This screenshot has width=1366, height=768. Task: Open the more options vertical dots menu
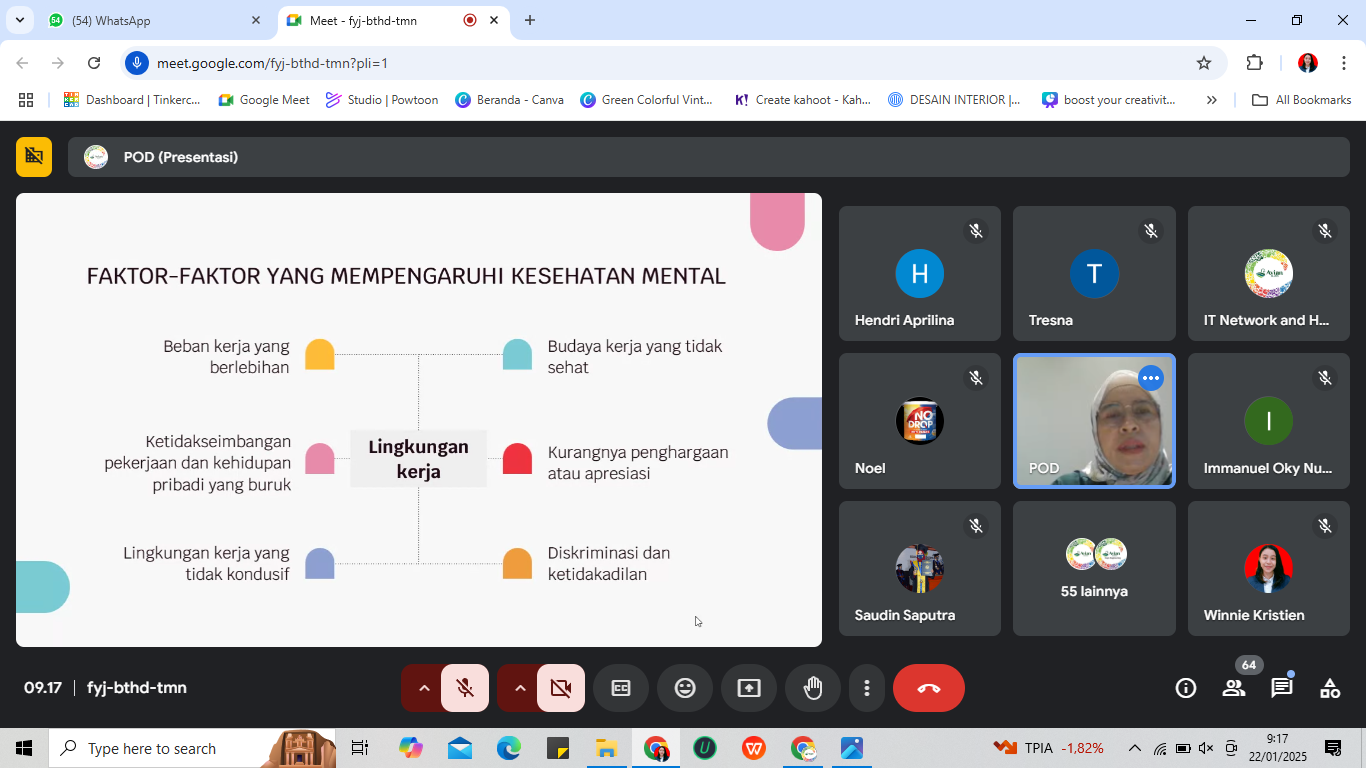867,688
